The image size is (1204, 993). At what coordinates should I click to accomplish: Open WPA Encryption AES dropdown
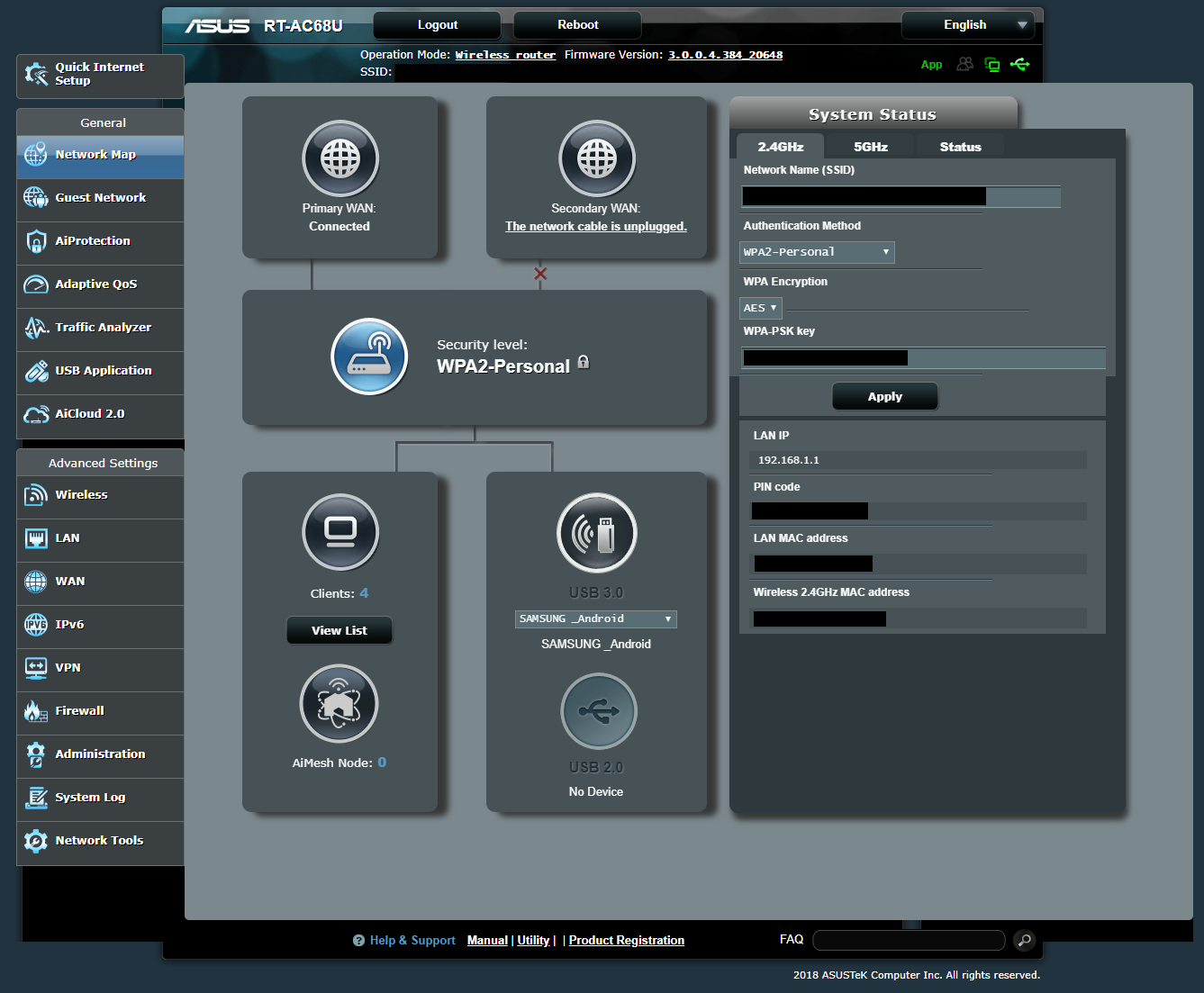click(x=761, y=308)
